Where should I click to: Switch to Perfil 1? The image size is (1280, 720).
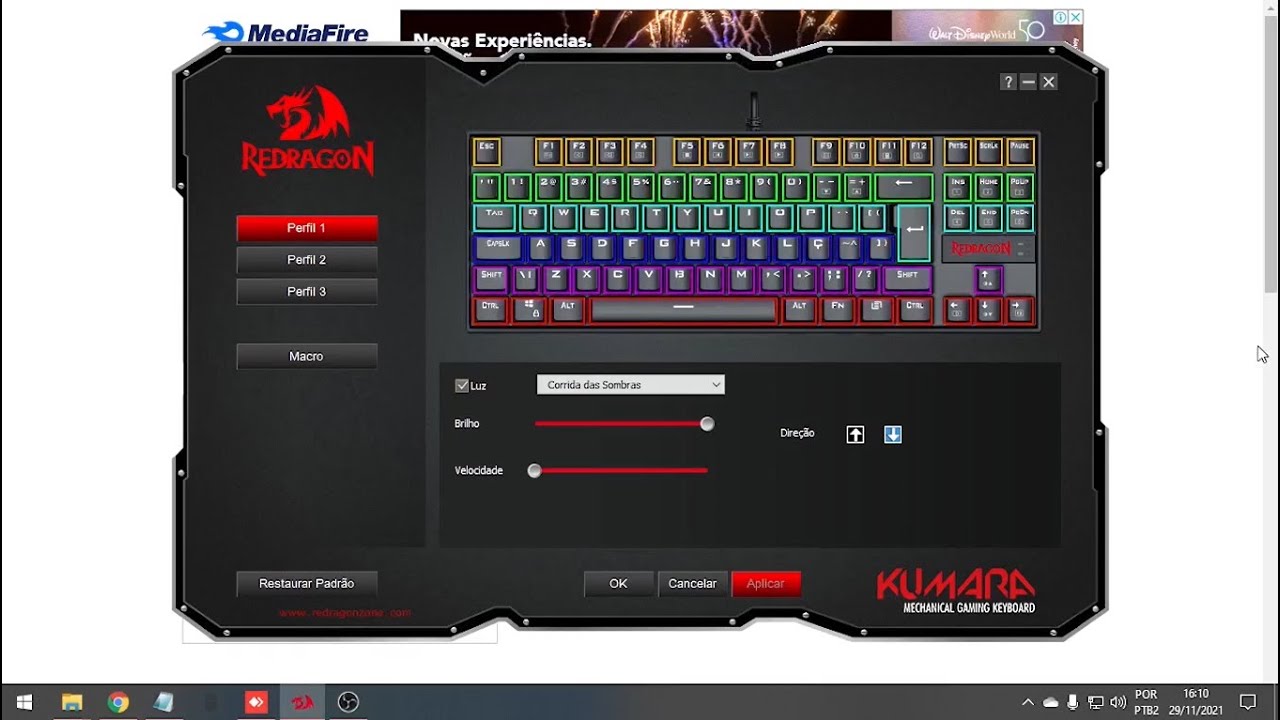point(307,228)
